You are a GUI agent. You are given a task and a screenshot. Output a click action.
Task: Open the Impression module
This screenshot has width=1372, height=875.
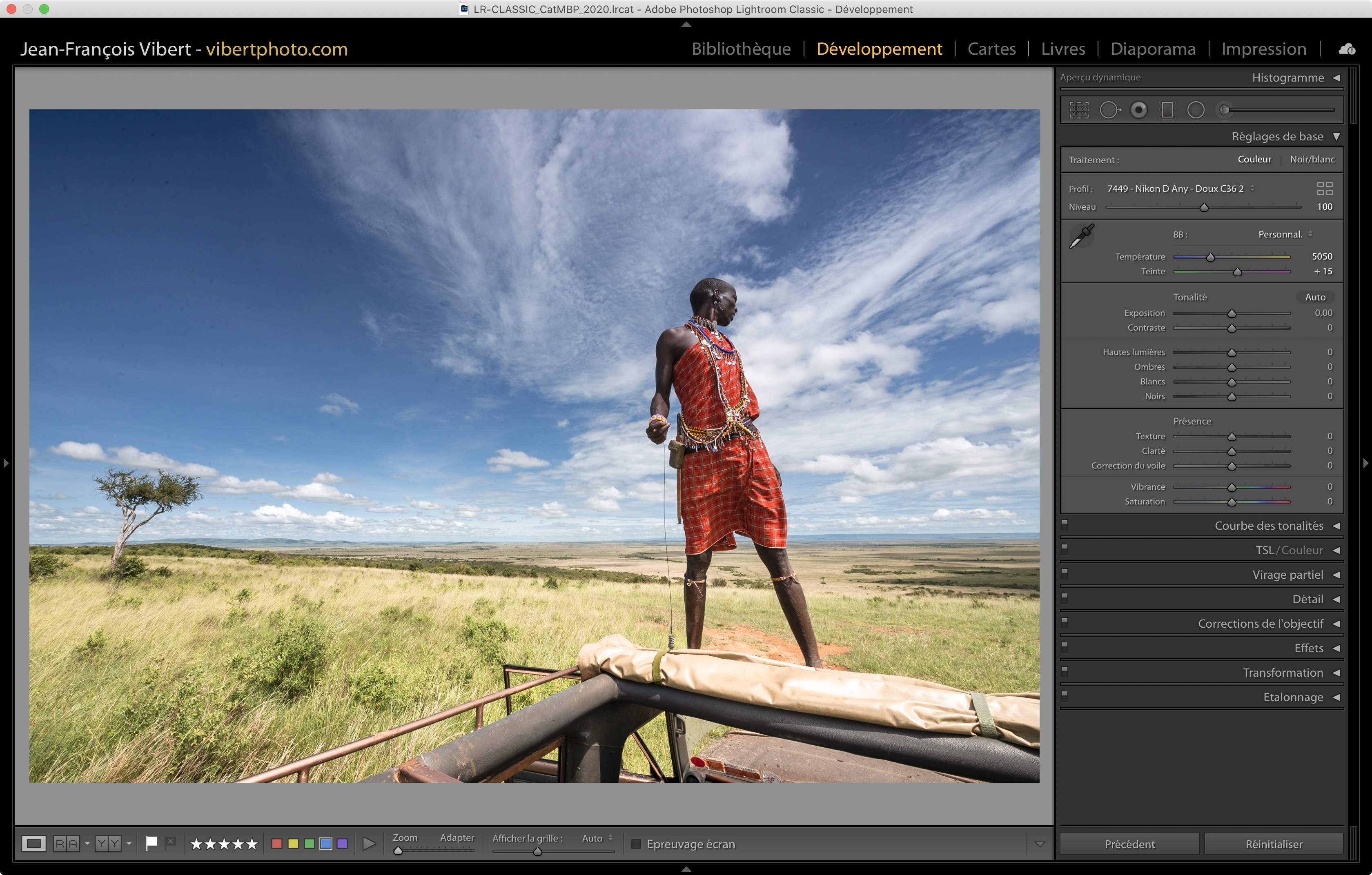click(x=1263, y=49)
